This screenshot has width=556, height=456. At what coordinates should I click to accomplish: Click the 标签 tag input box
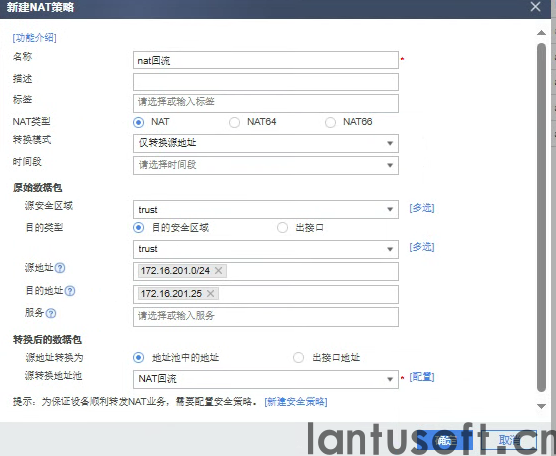click(x=266, y=103)
